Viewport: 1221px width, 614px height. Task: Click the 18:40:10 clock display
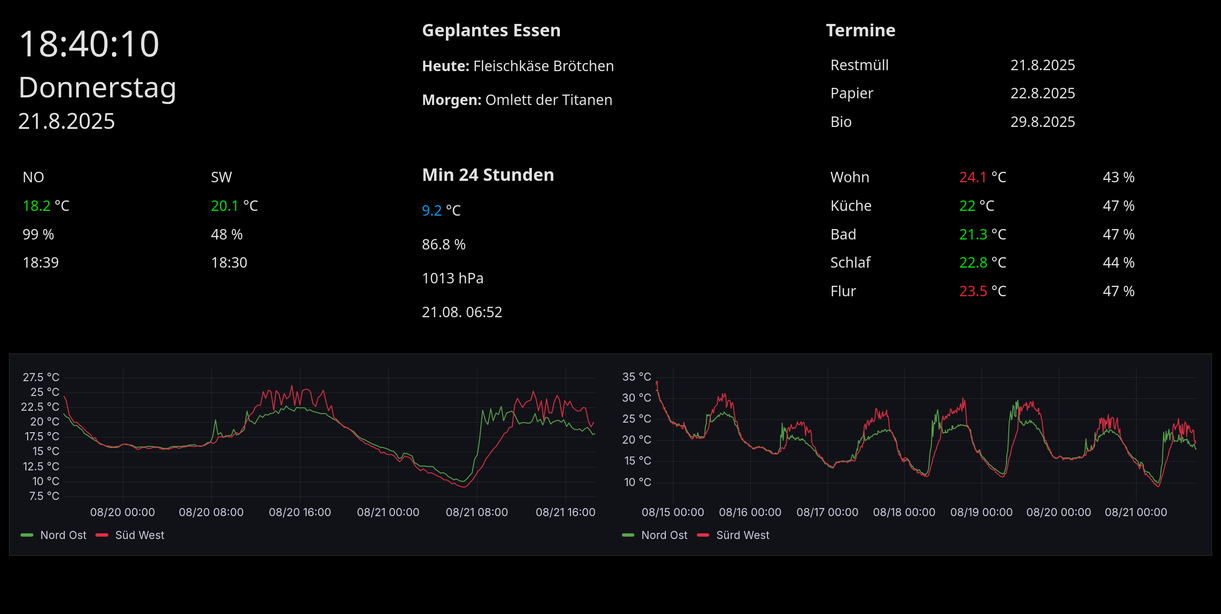pos(89,44)
